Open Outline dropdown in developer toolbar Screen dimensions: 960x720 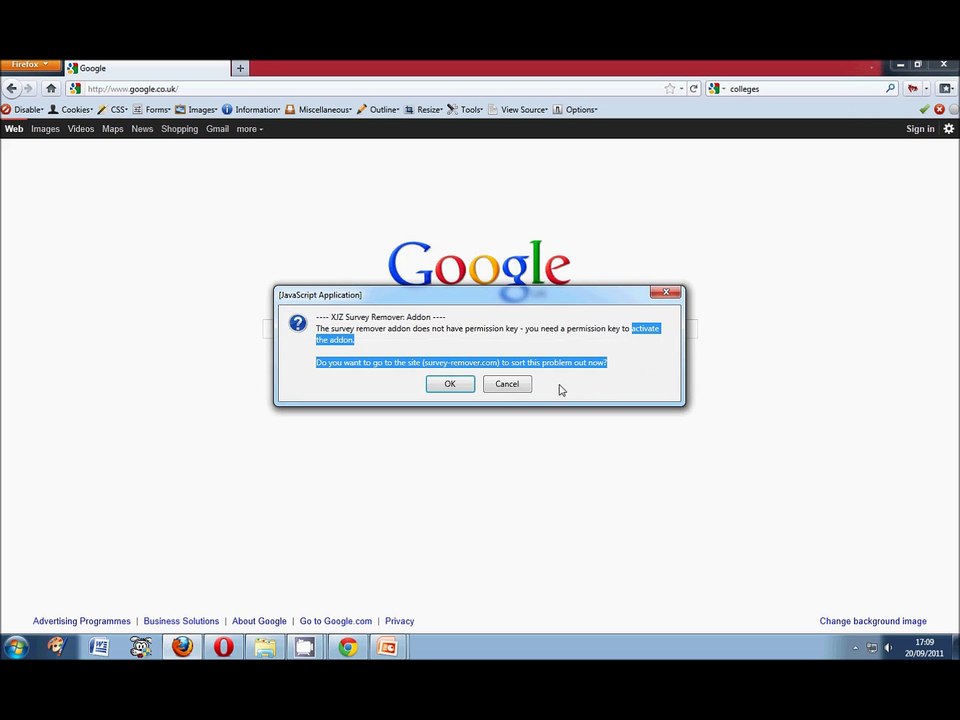point(378,110)
